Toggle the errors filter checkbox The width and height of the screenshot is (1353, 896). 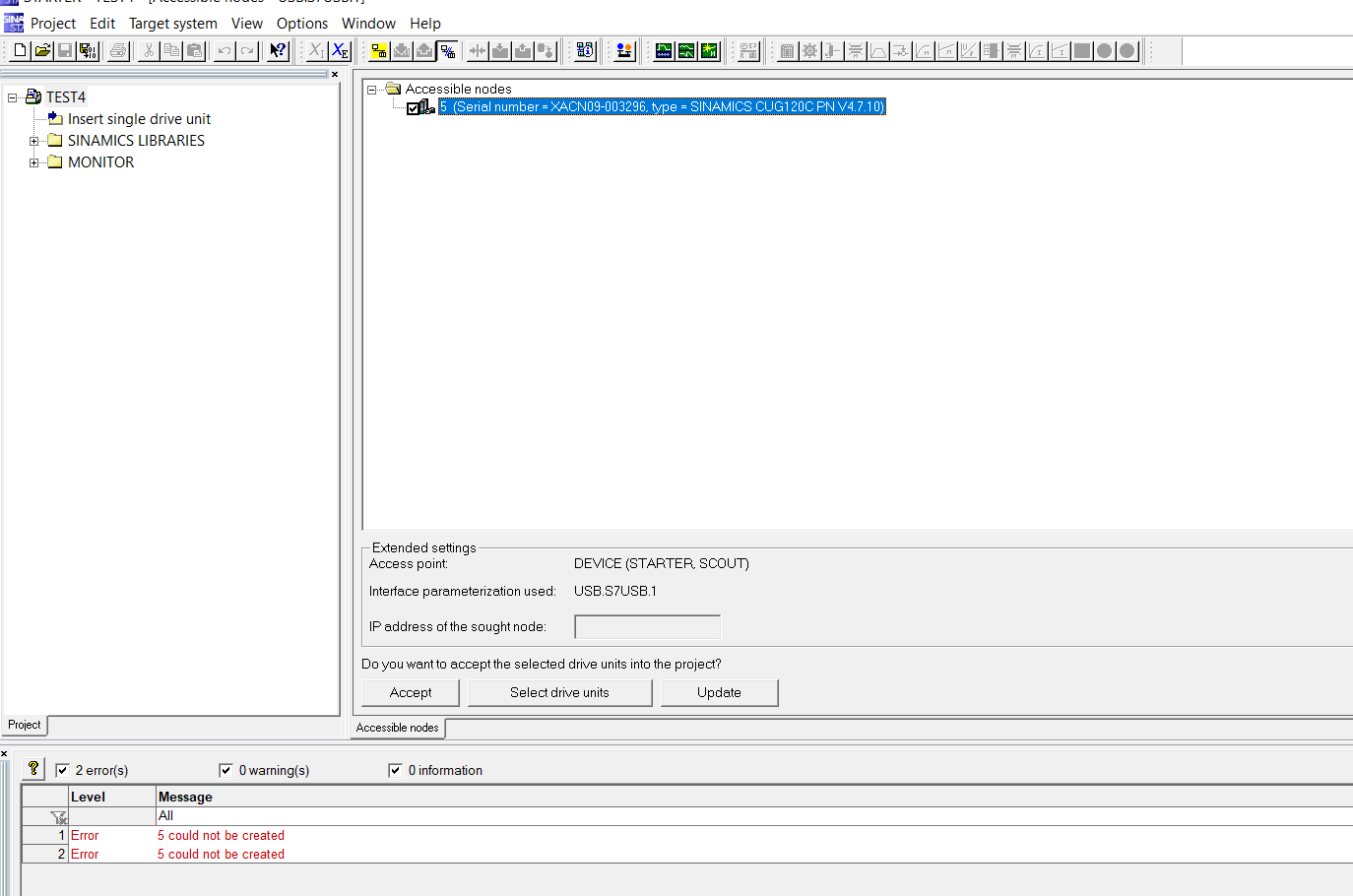pos(62,770)
